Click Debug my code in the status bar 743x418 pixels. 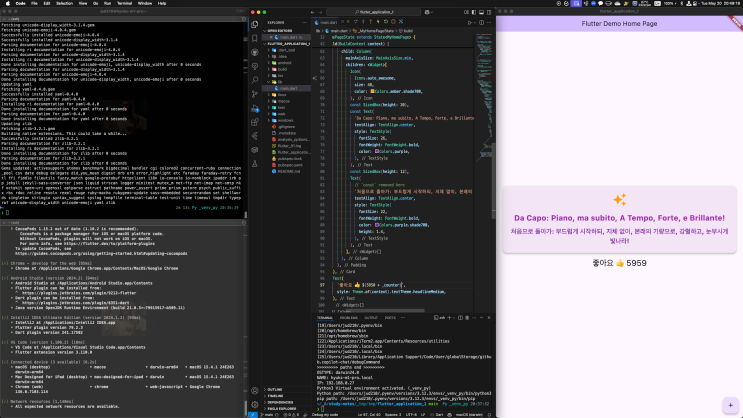pos(325,415)
